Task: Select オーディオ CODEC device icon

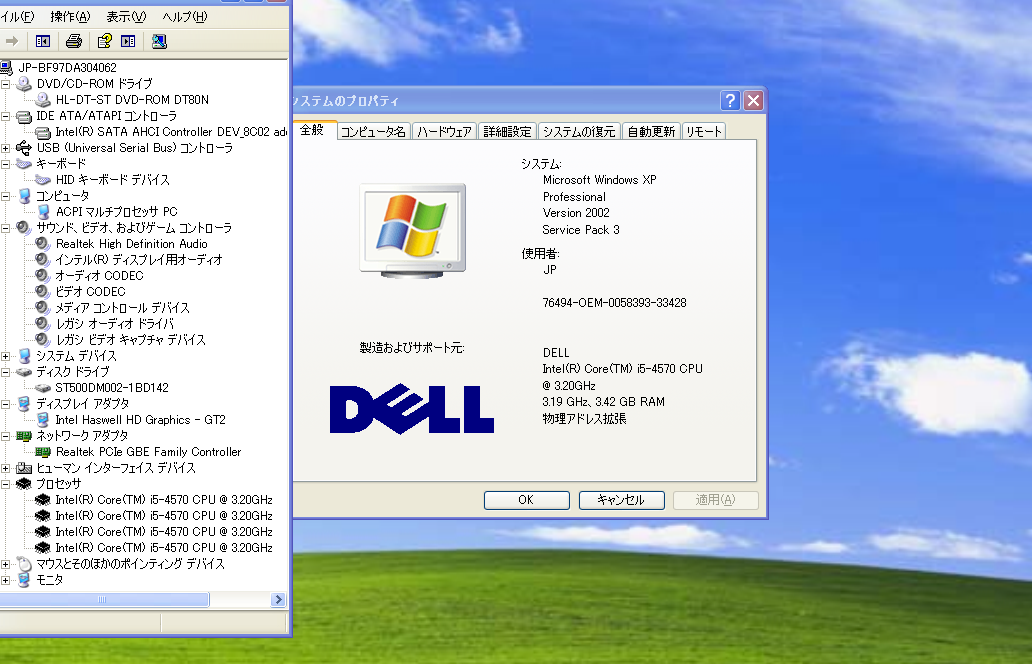Action: pyautogui.click(x=43, y=275)
